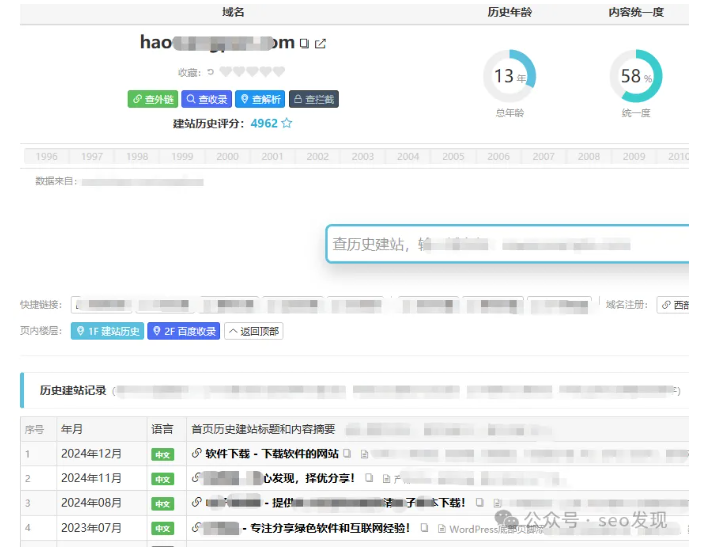719x555 pixels.
Task: Click the 查拦截 dark button
Action: [314, 99]
